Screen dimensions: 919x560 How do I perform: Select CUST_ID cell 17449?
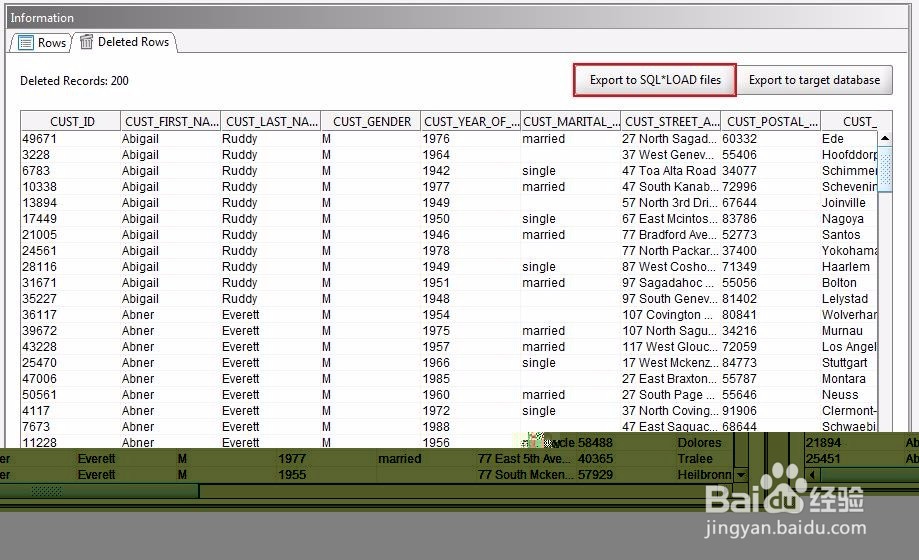coord(70,219)
